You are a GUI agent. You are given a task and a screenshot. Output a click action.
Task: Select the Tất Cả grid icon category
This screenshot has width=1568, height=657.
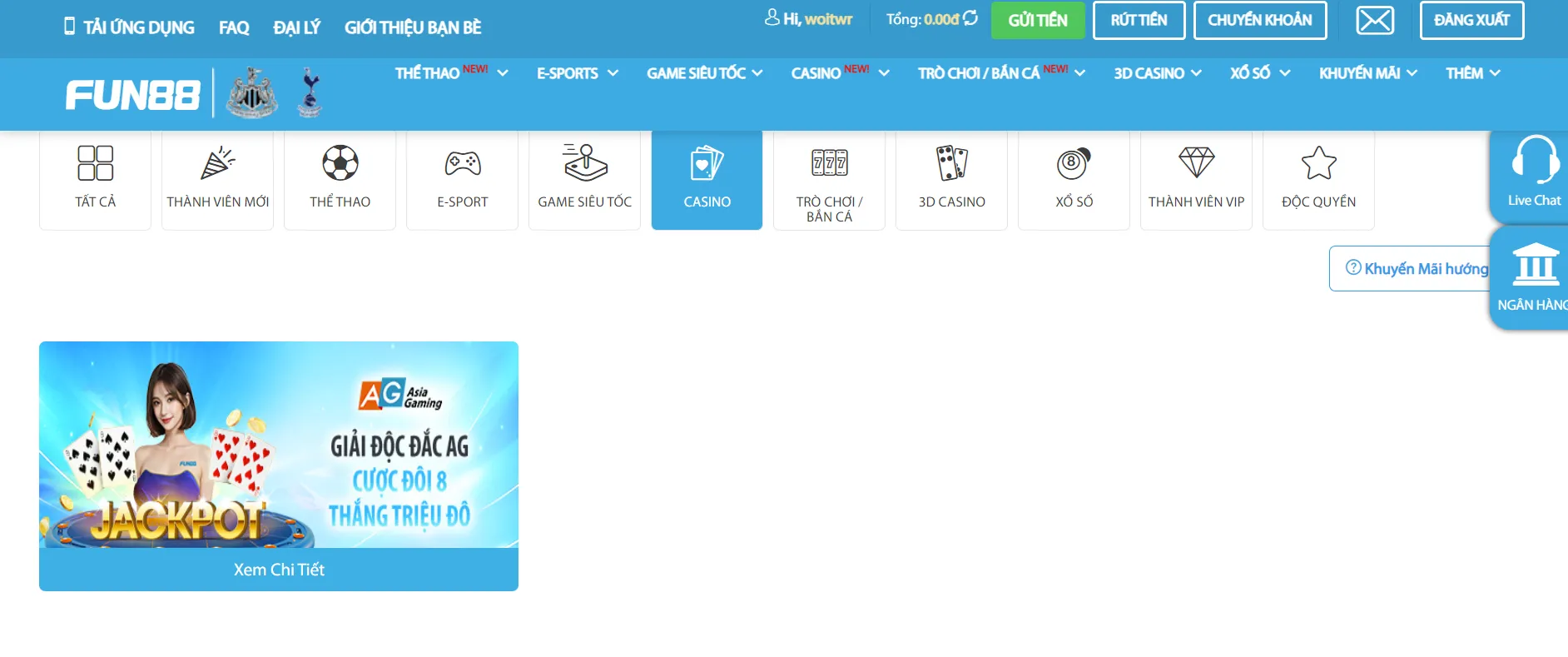coord(96,163)
